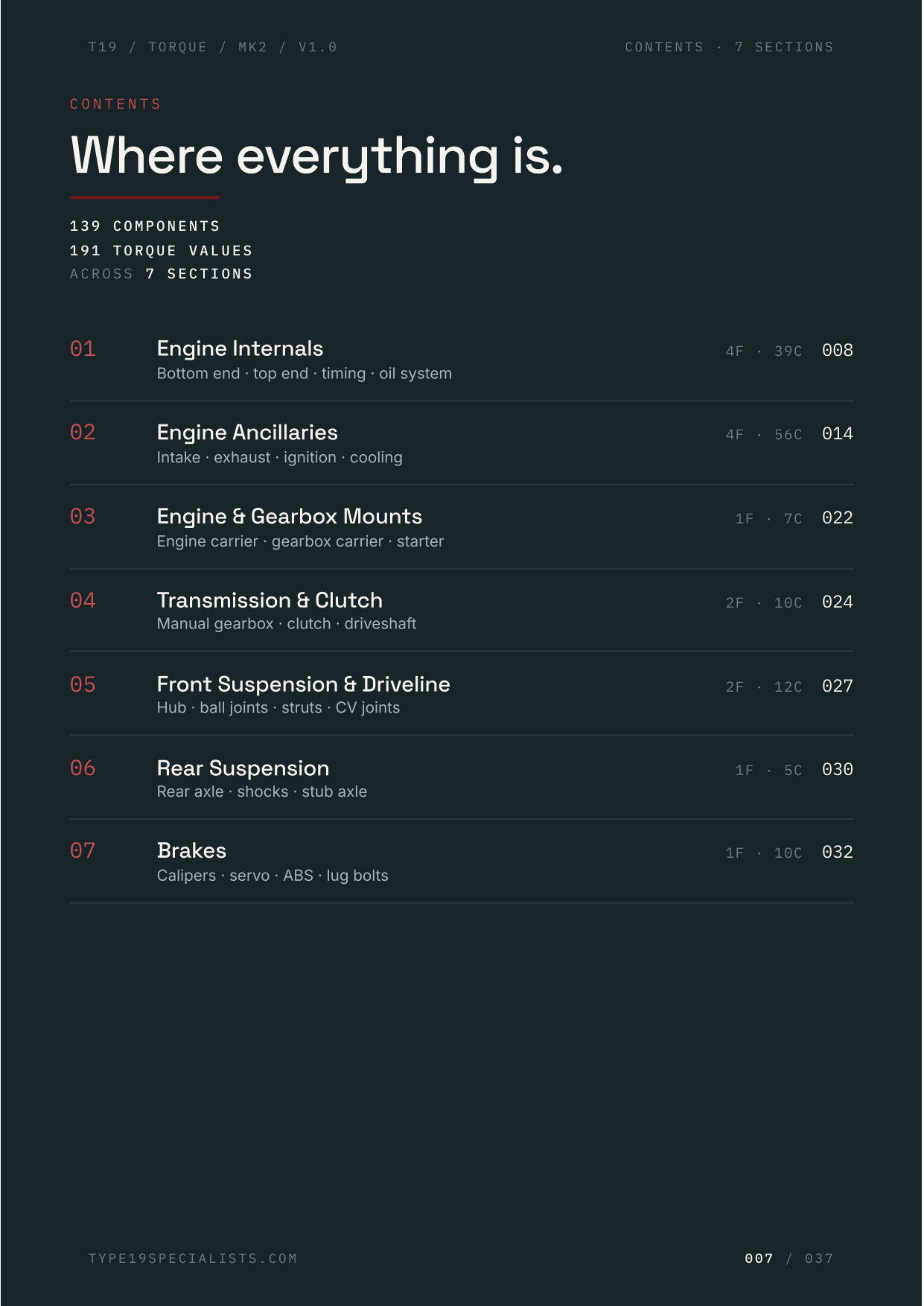Select section number 05
Image resolution: width=924 pixels, height=1306 pixels.
pos(83,684)
